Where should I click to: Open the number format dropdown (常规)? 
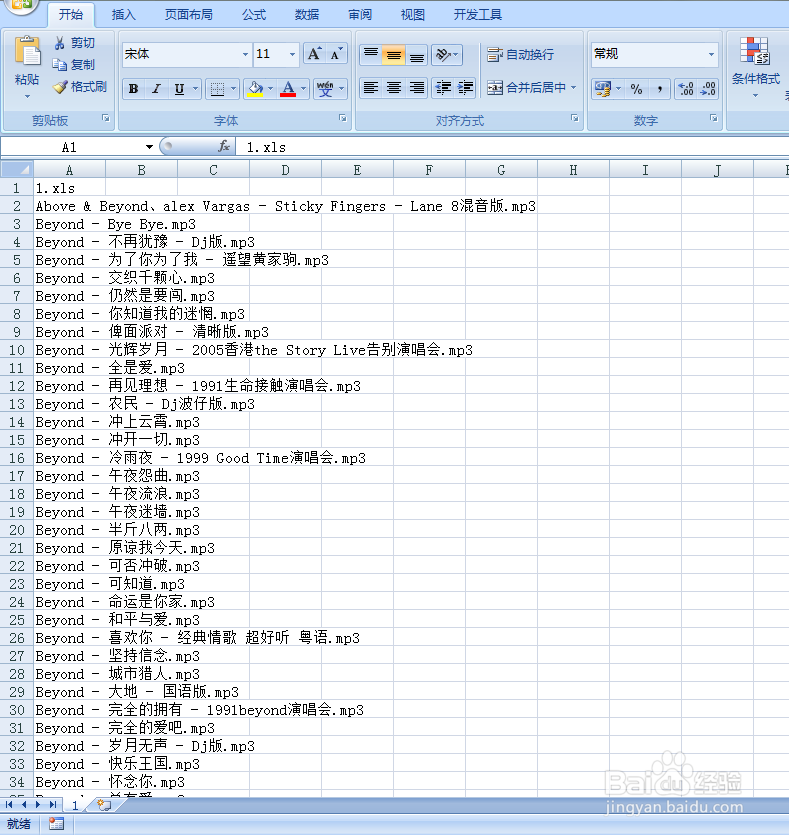pyautogui.click(x=711, y=54)
